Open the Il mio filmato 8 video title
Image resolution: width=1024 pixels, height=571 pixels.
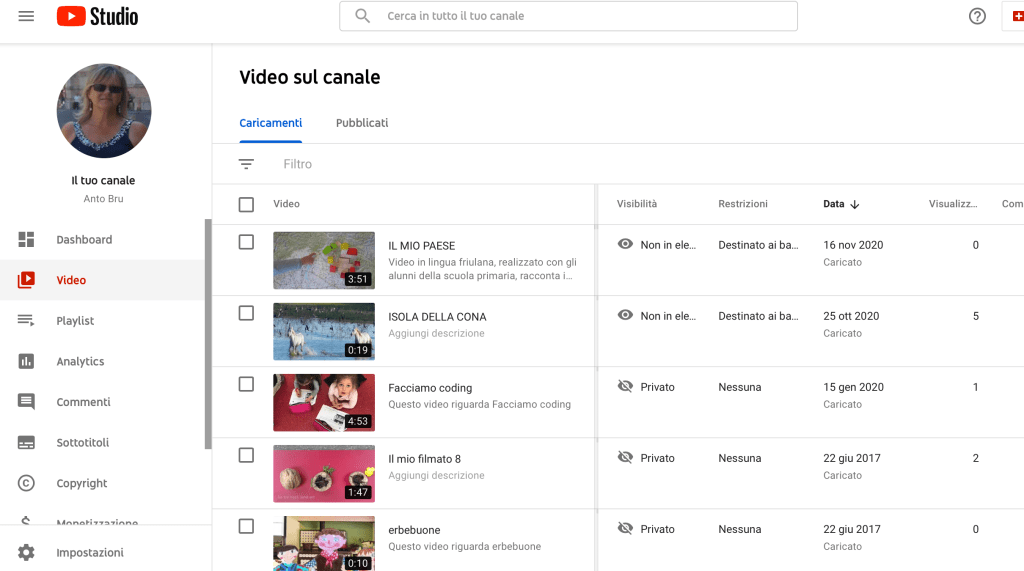424,459
